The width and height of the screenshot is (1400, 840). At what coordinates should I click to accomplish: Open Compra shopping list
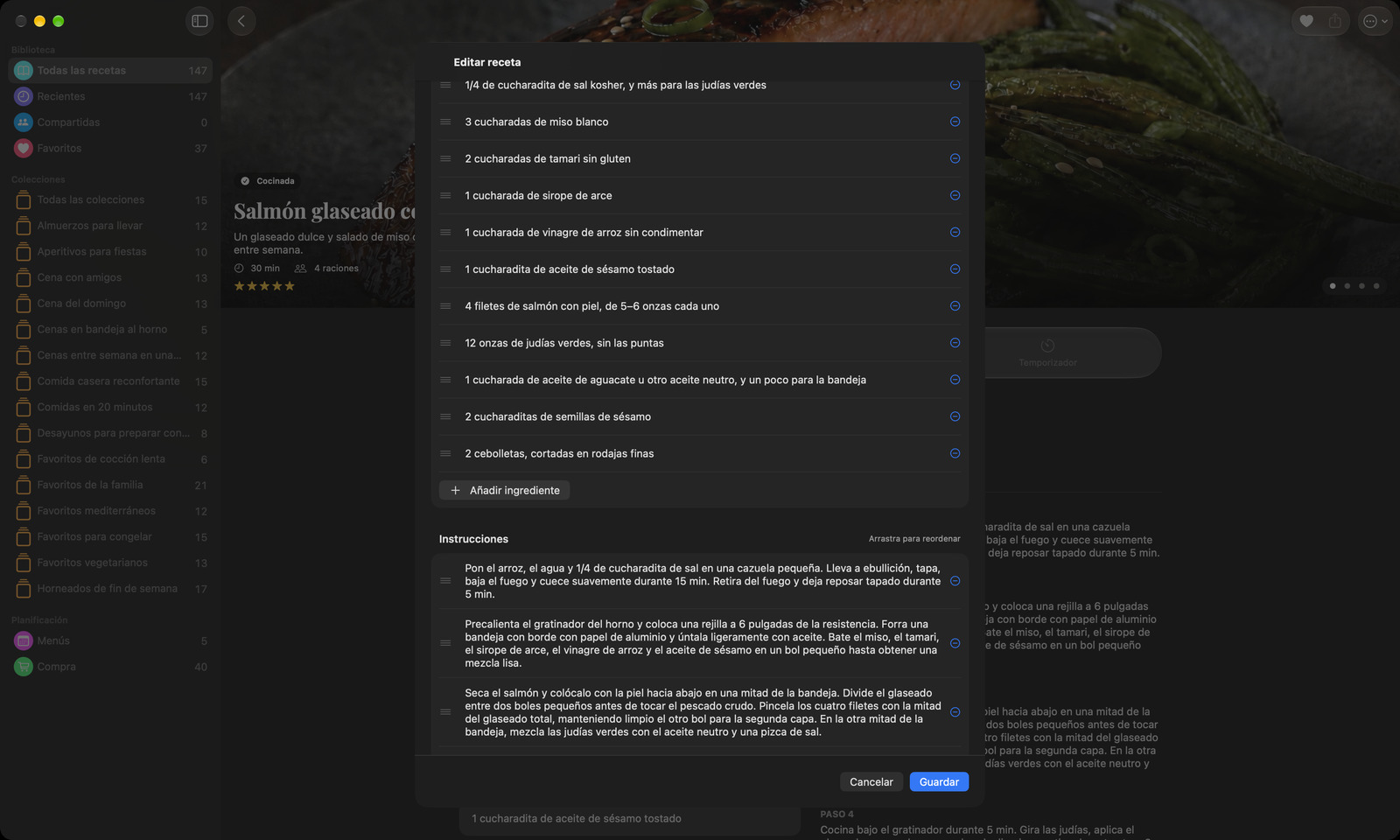tap(110, 667)
